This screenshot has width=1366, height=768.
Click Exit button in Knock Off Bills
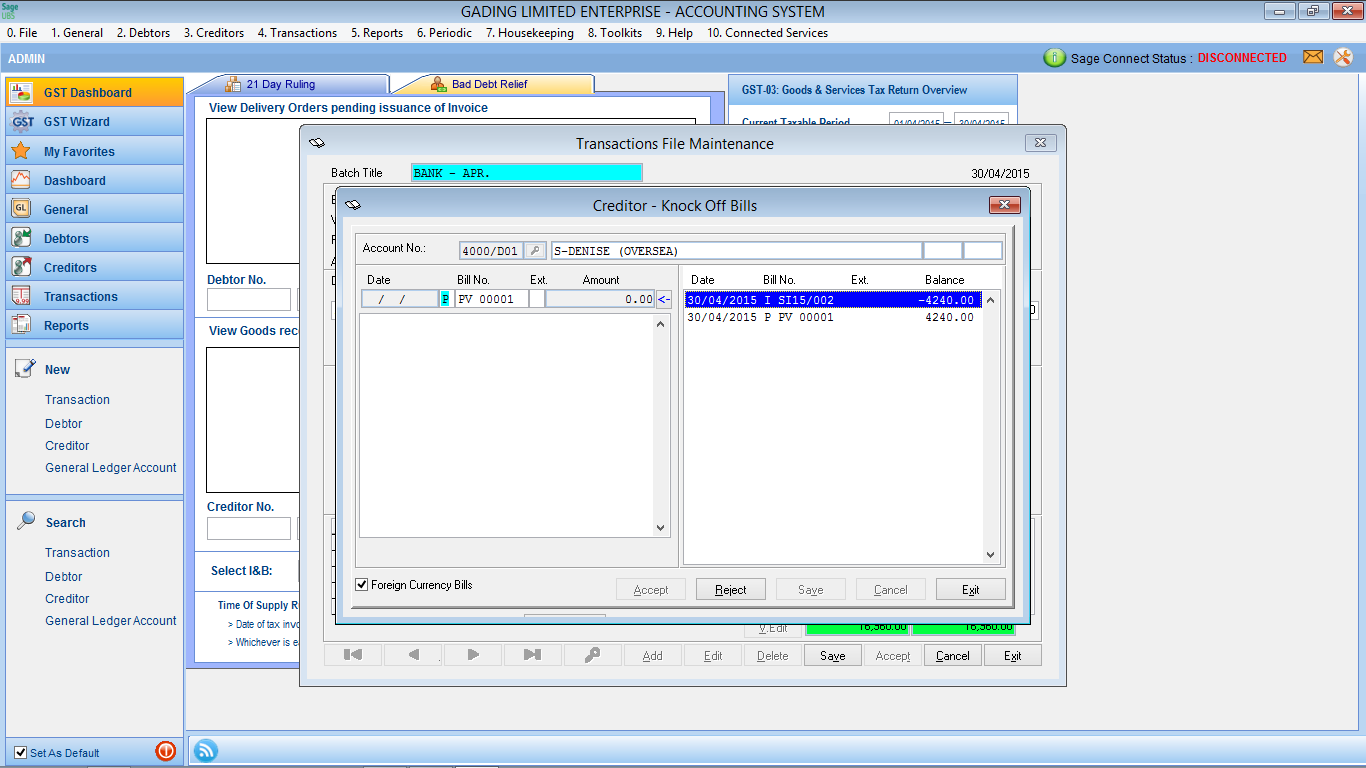point(971,589)
